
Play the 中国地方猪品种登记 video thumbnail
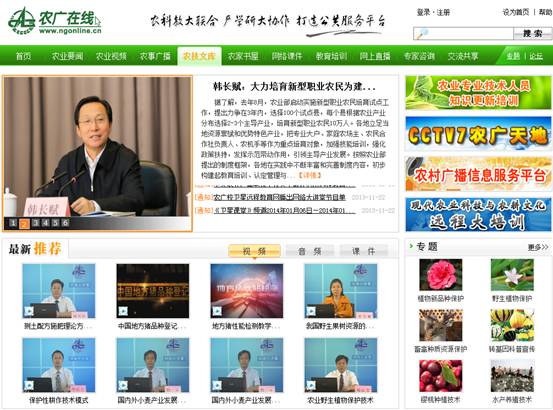tap(153, 291)
